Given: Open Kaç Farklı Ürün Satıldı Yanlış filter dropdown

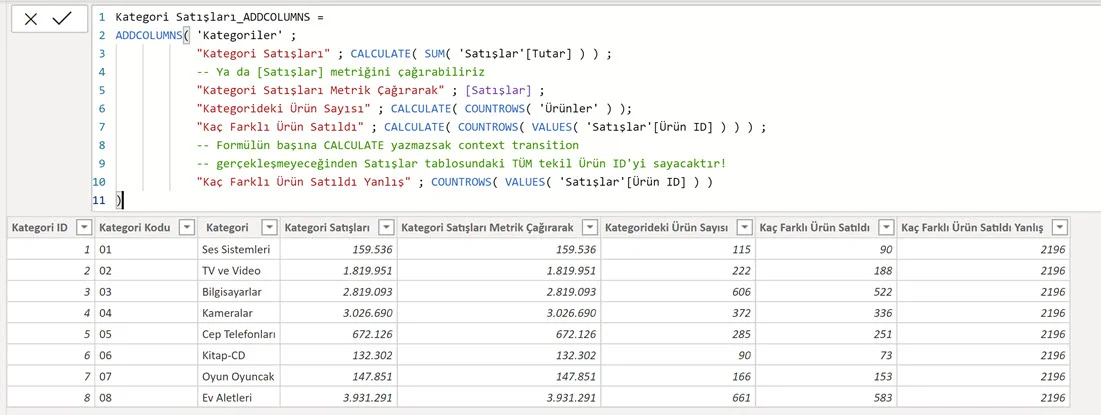Looking at the screenshot, I should tap(1060, 228).
